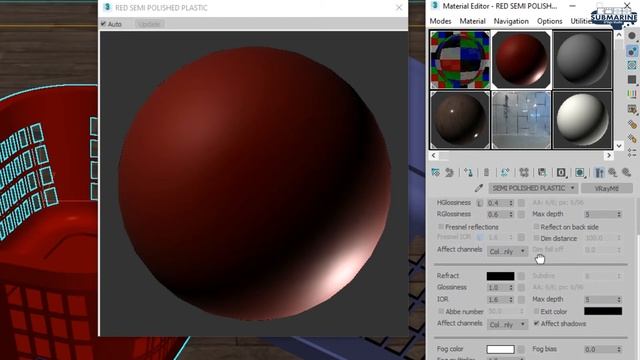Open the Navigation menu
The image size is (640, 360).
(x=511, y=21)
